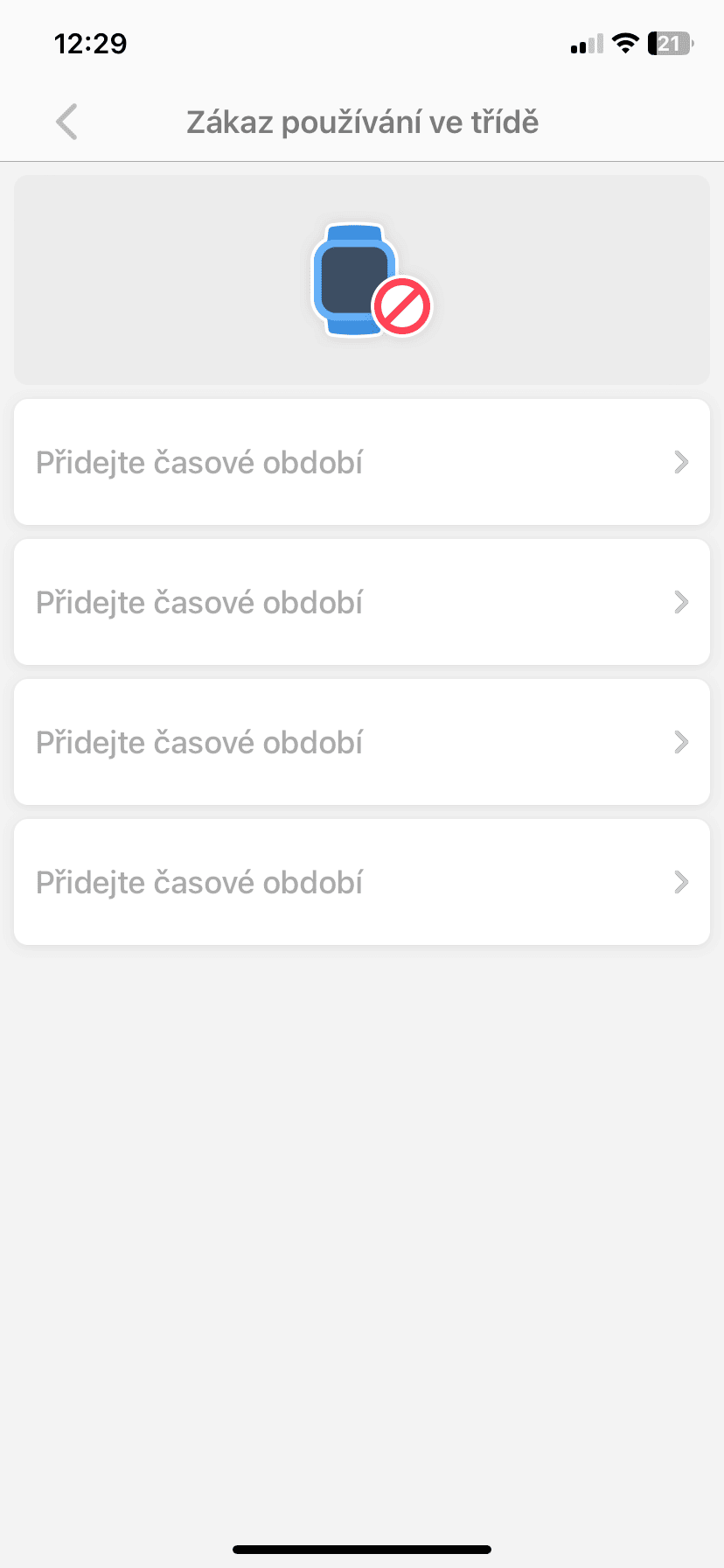724x1568 pixels.
Task: Expand the third time period chevron
Action: pyautogui.click(x=681, y=742)
